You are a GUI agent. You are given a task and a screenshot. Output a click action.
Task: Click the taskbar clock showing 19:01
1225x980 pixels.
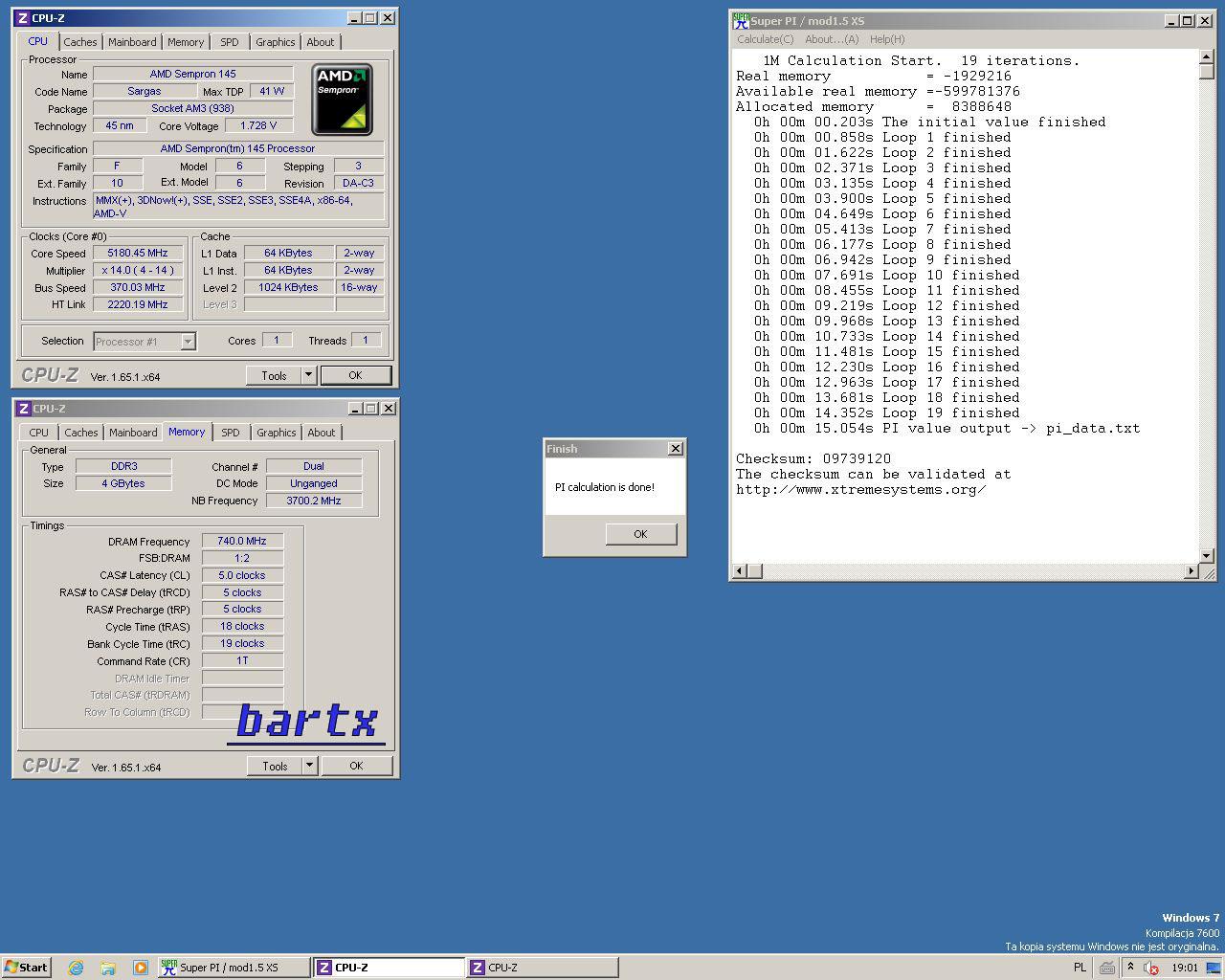pyautogui.click(x=1185, y=968)
